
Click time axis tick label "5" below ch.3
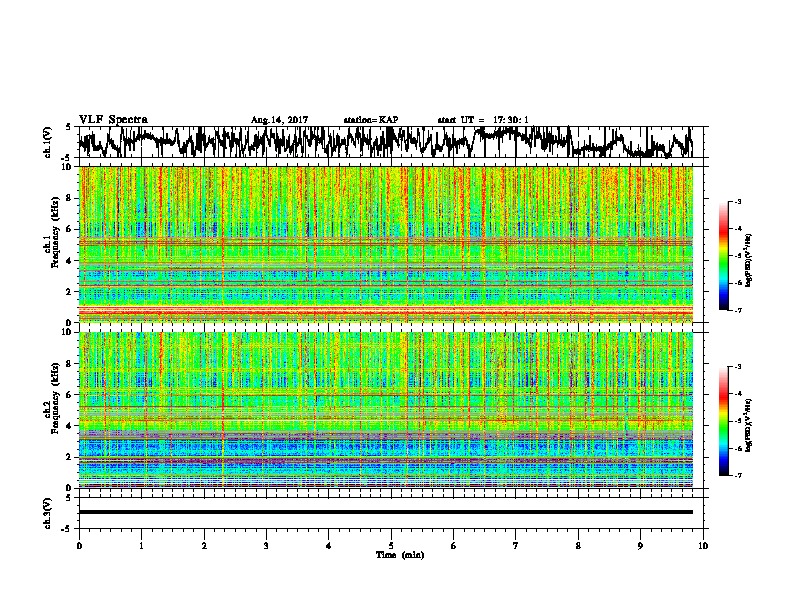391,546
